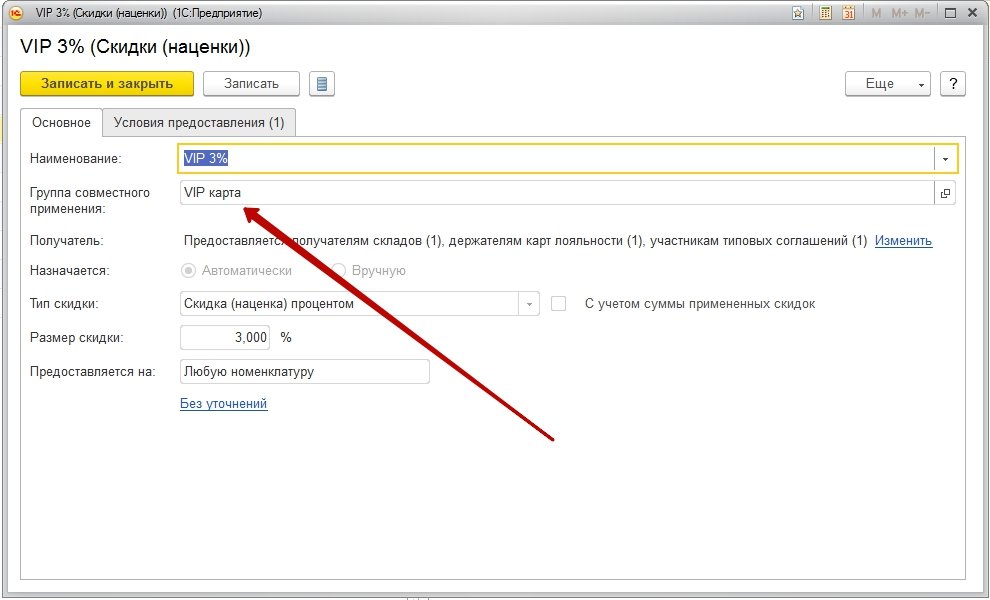Click the open-form icon in Группа совместного применения

pyautogui.click(x=945, y=193)
